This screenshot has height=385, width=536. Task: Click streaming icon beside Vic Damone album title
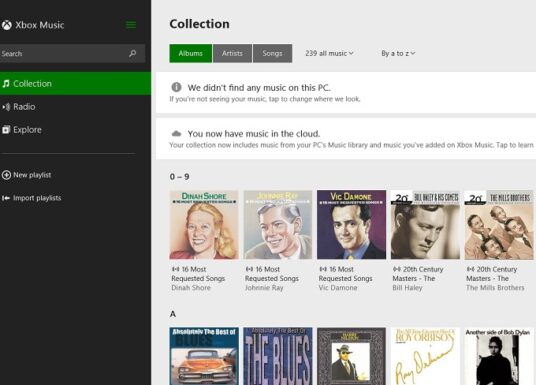[323, 269]
